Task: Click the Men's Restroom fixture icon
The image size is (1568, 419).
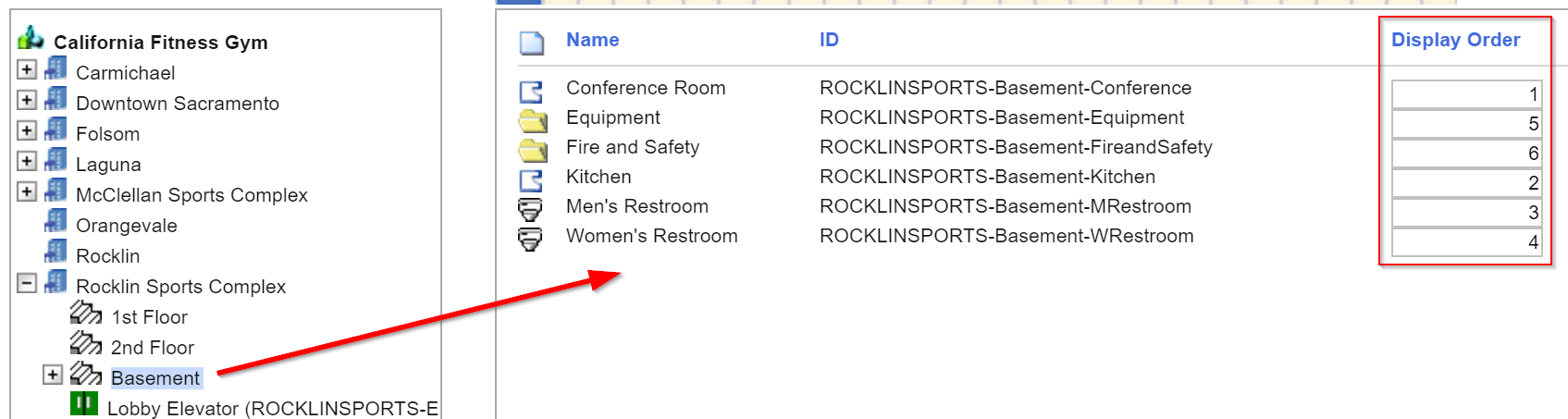Action: (530, 209)
